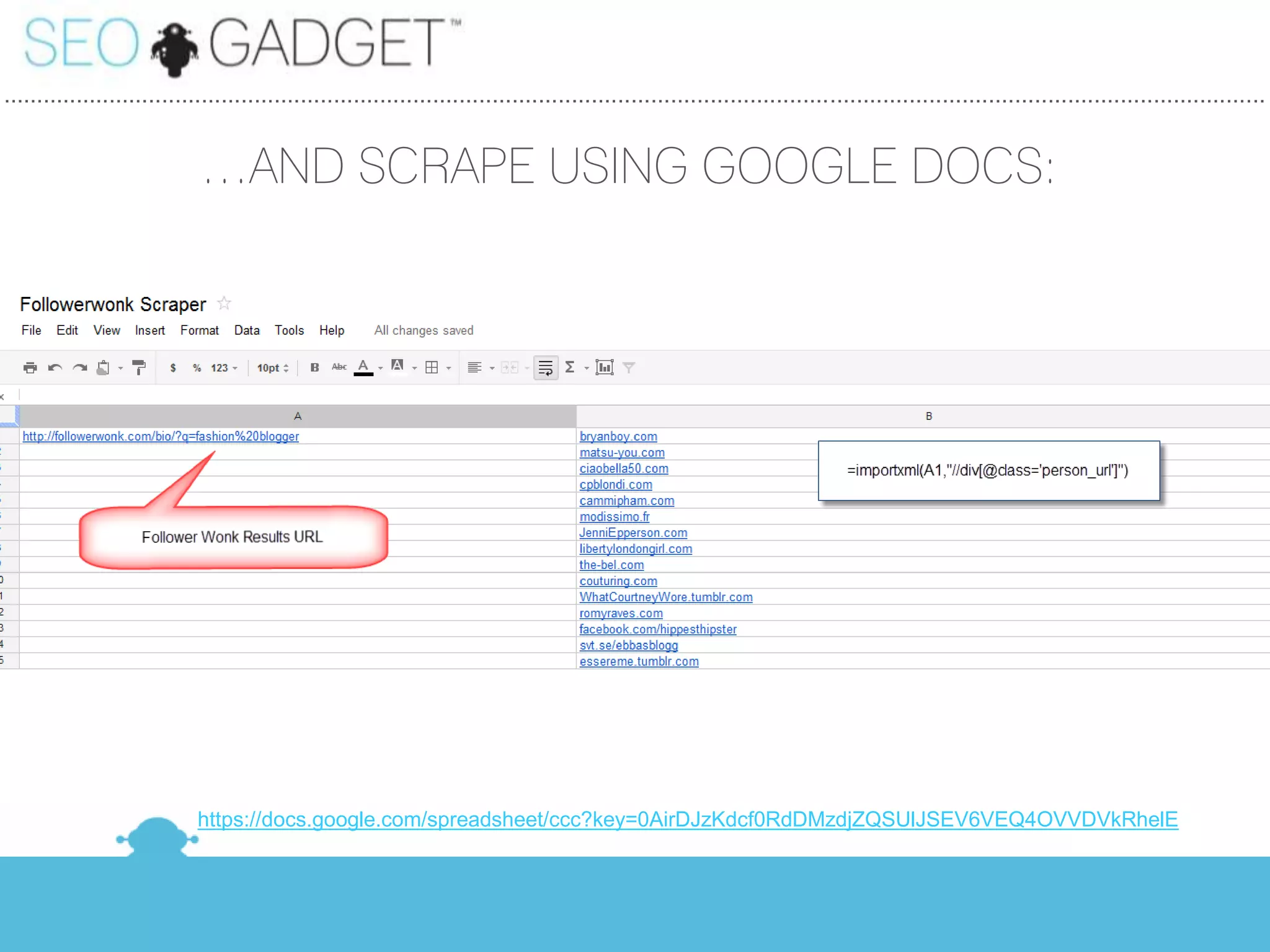This screenshot has height=952, width=1270.
Task: Open the matsu-you.com link
Action: pos(622,452)
